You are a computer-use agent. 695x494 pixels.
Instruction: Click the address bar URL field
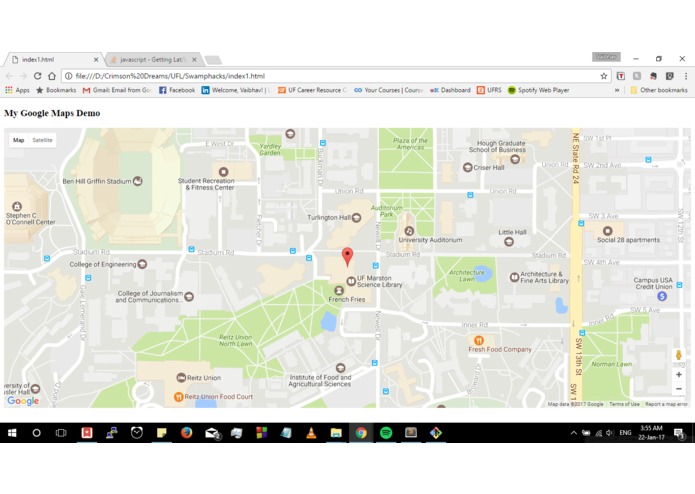336,76
